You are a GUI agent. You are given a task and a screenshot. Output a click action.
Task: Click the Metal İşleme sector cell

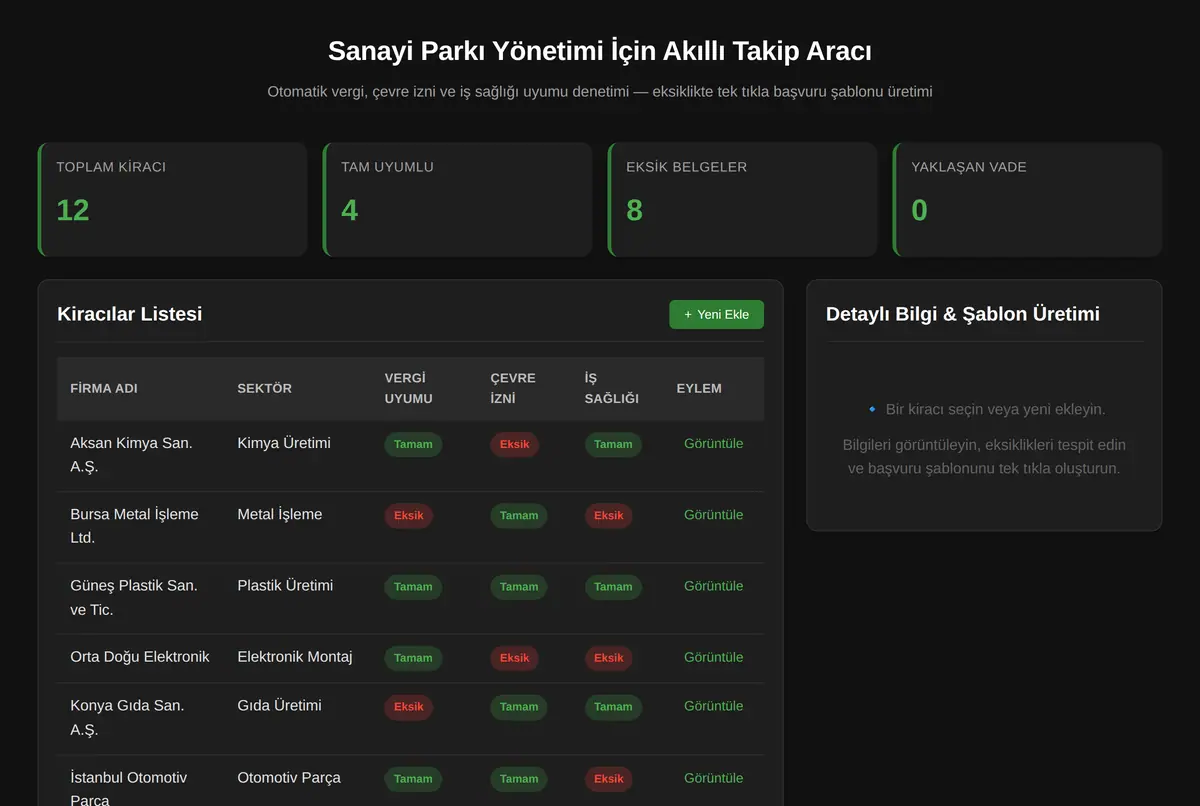(280, 514)
